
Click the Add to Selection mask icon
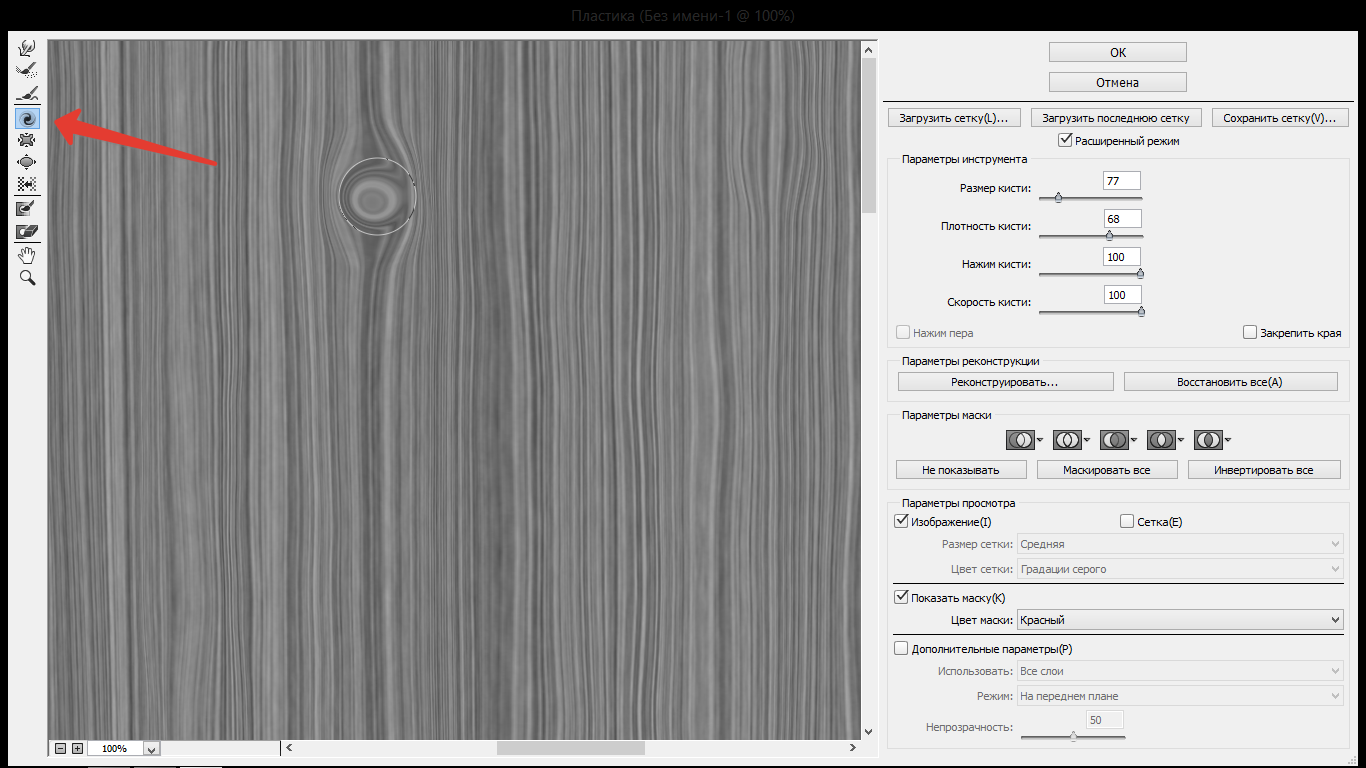1067,439
